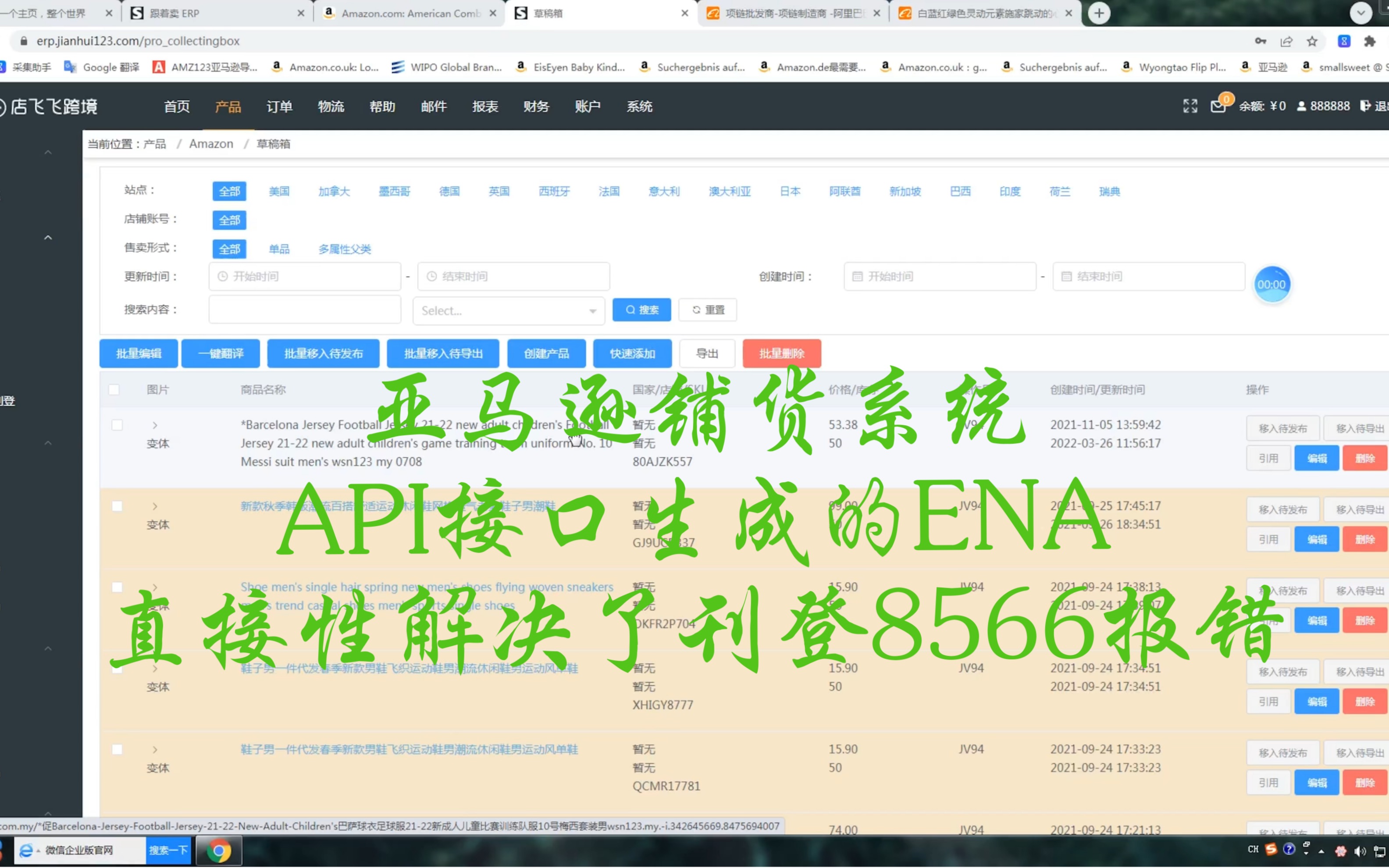
Task: Click the 搜索 search button
Action: tap(641, 309)
